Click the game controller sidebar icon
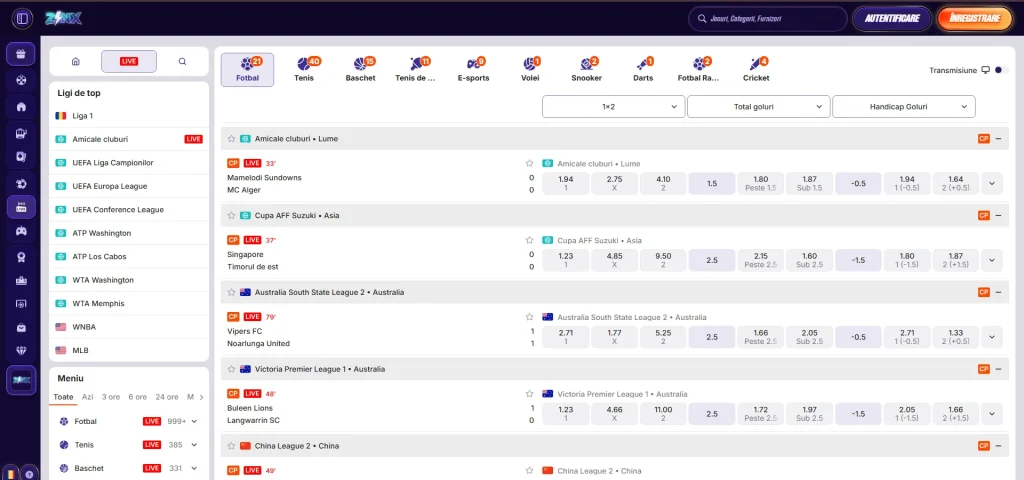 tap(21, 231)
